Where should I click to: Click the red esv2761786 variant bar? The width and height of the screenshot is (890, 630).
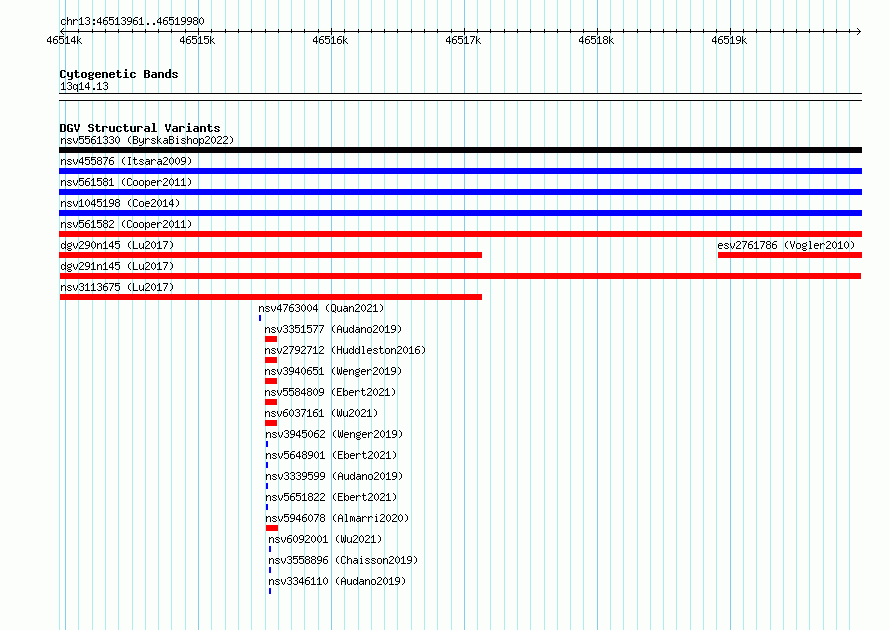790,255
